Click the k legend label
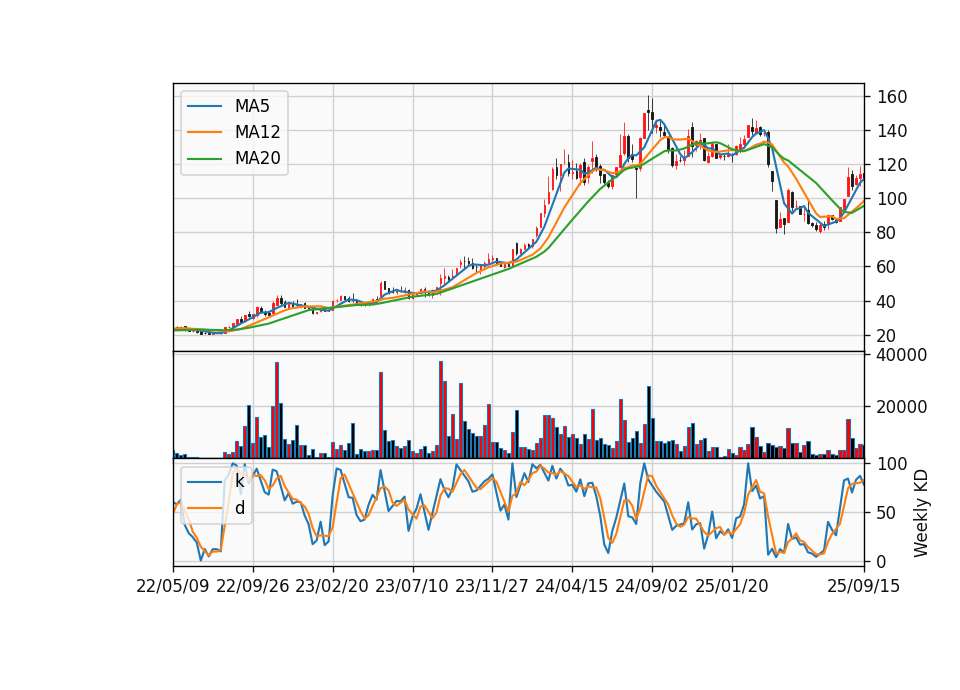This screenshot has width=960, height=690. tap(239, 482)
